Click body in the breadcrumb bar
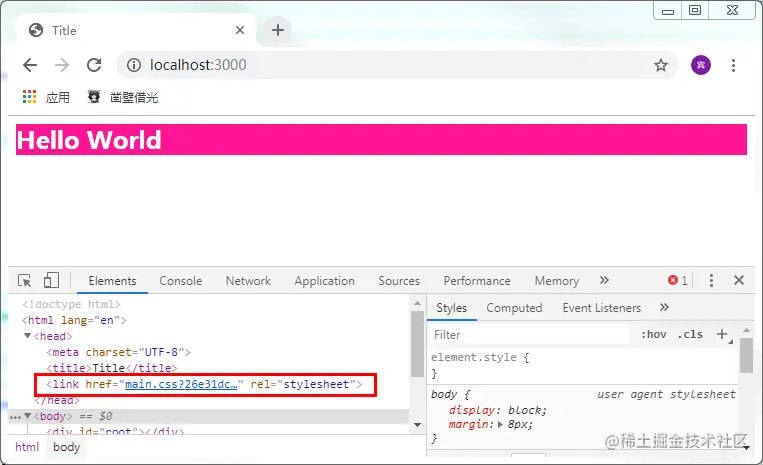 click(x=66, y=447)
